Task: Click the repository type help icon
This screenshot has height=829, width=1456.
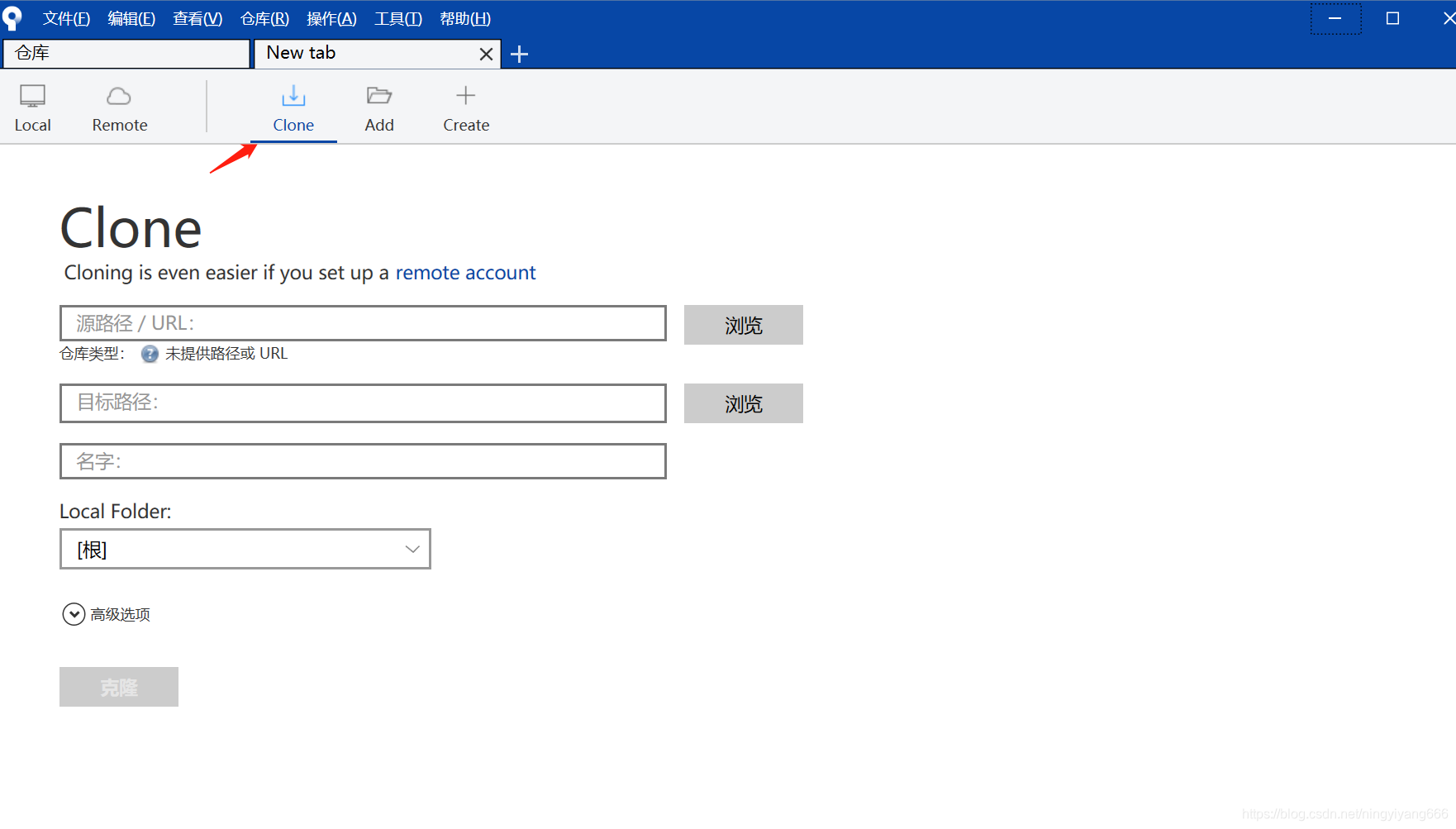Action: click(150, 354)
